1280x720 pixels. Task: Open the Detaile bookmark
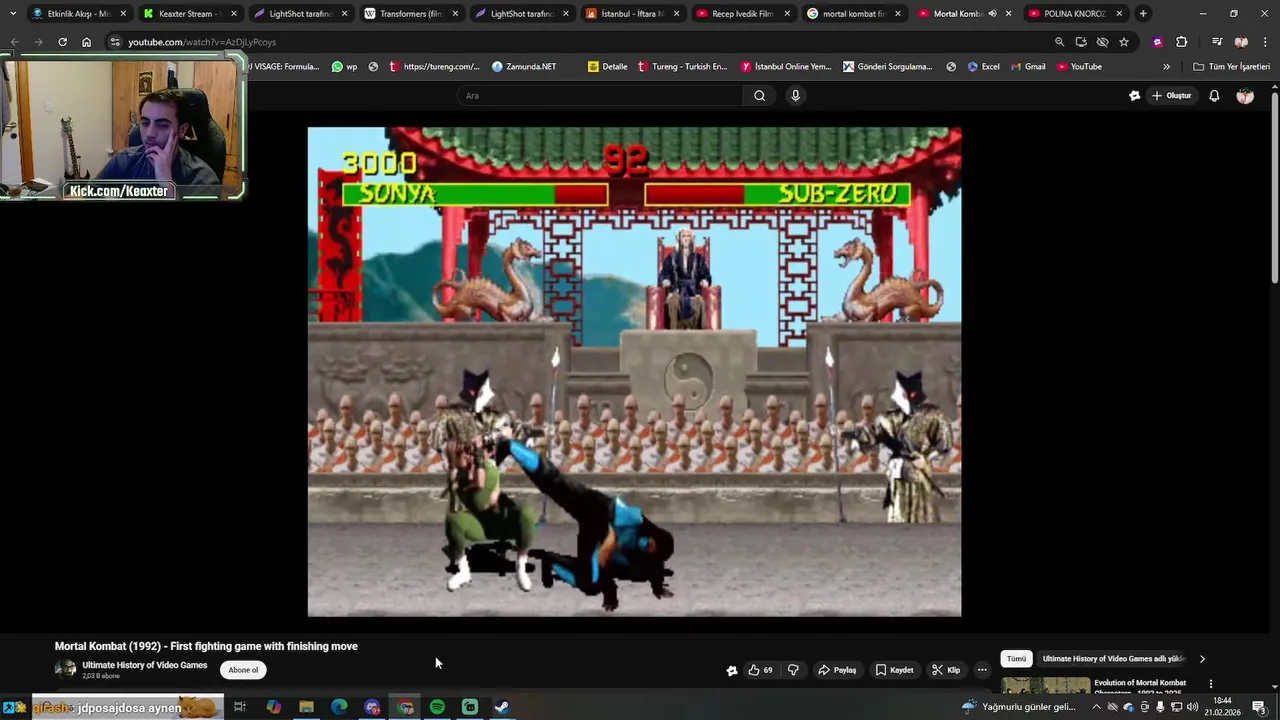click(x=607, y=67)
